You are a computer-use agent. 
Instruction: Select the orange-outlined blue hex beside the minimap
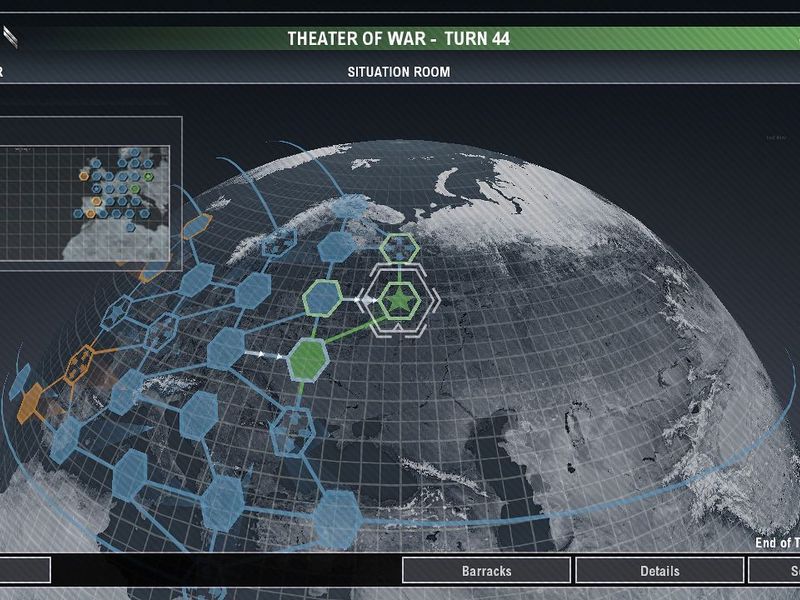point(197,226)
